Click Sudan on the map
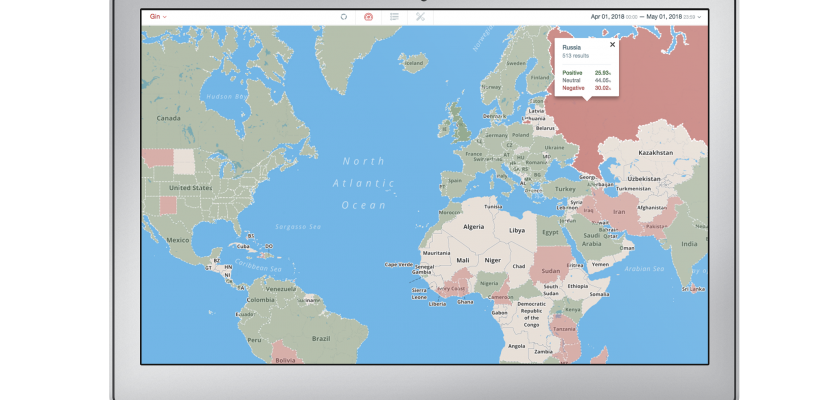Viewport: 840px width, 400px height. pos(550,271)
